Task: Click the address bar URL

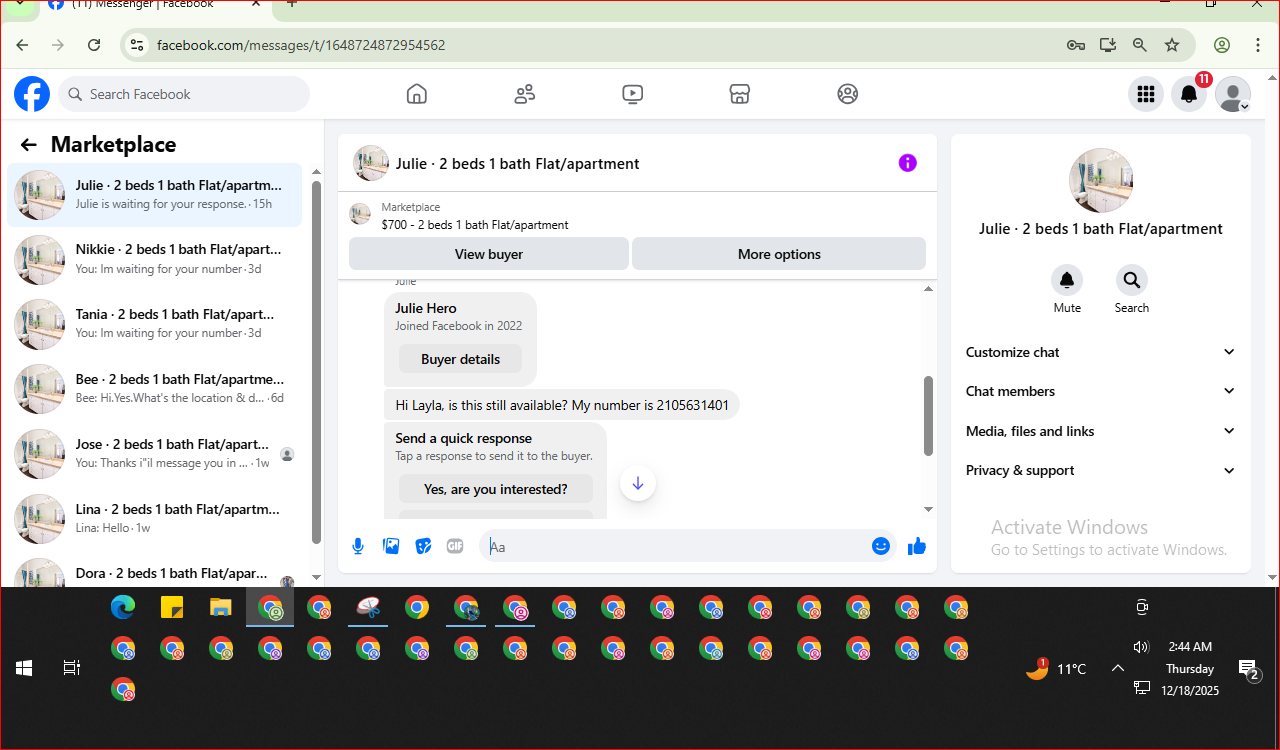Action: [301, 45]
